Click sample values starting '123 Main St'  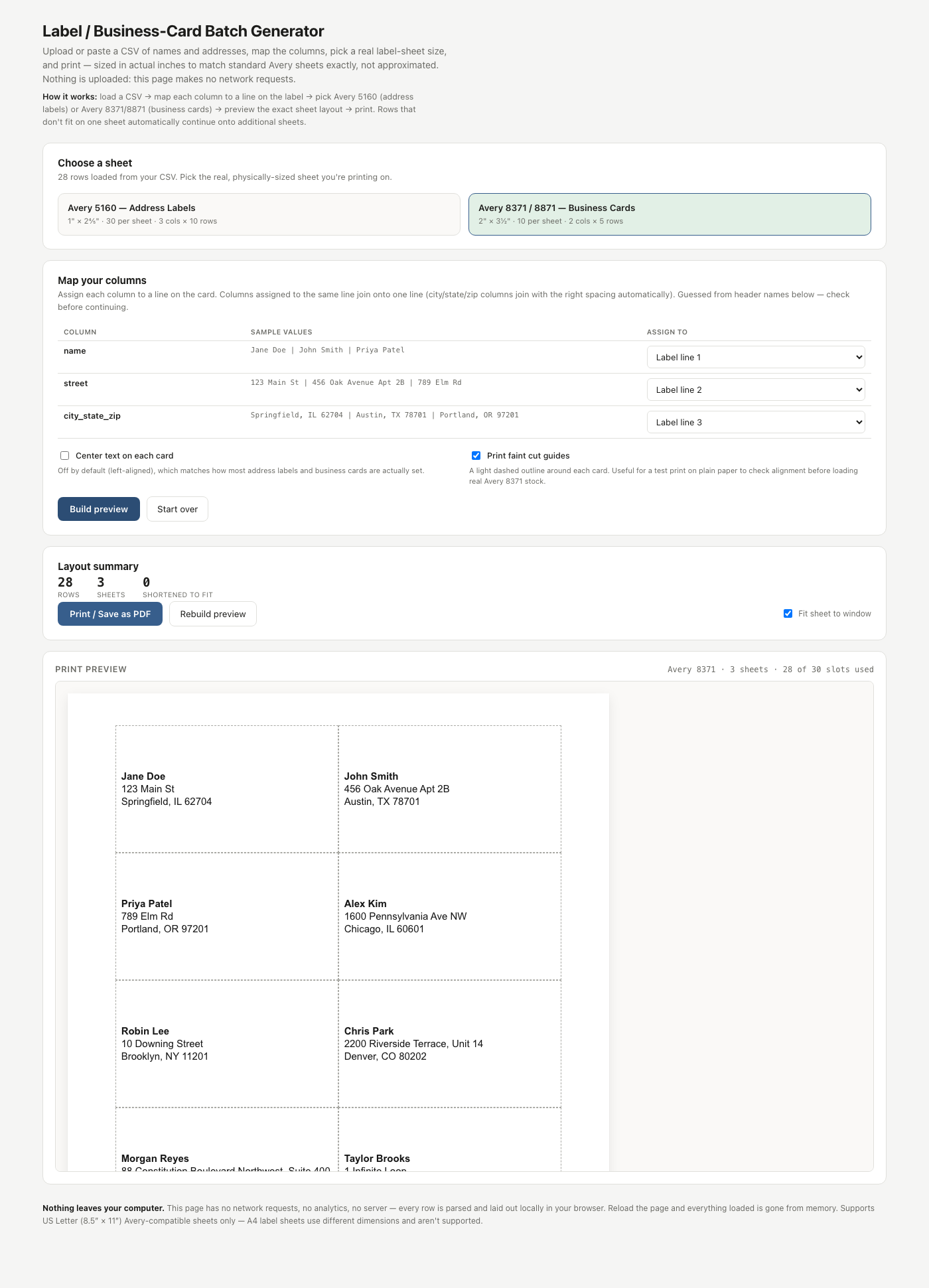pos(356,382)
